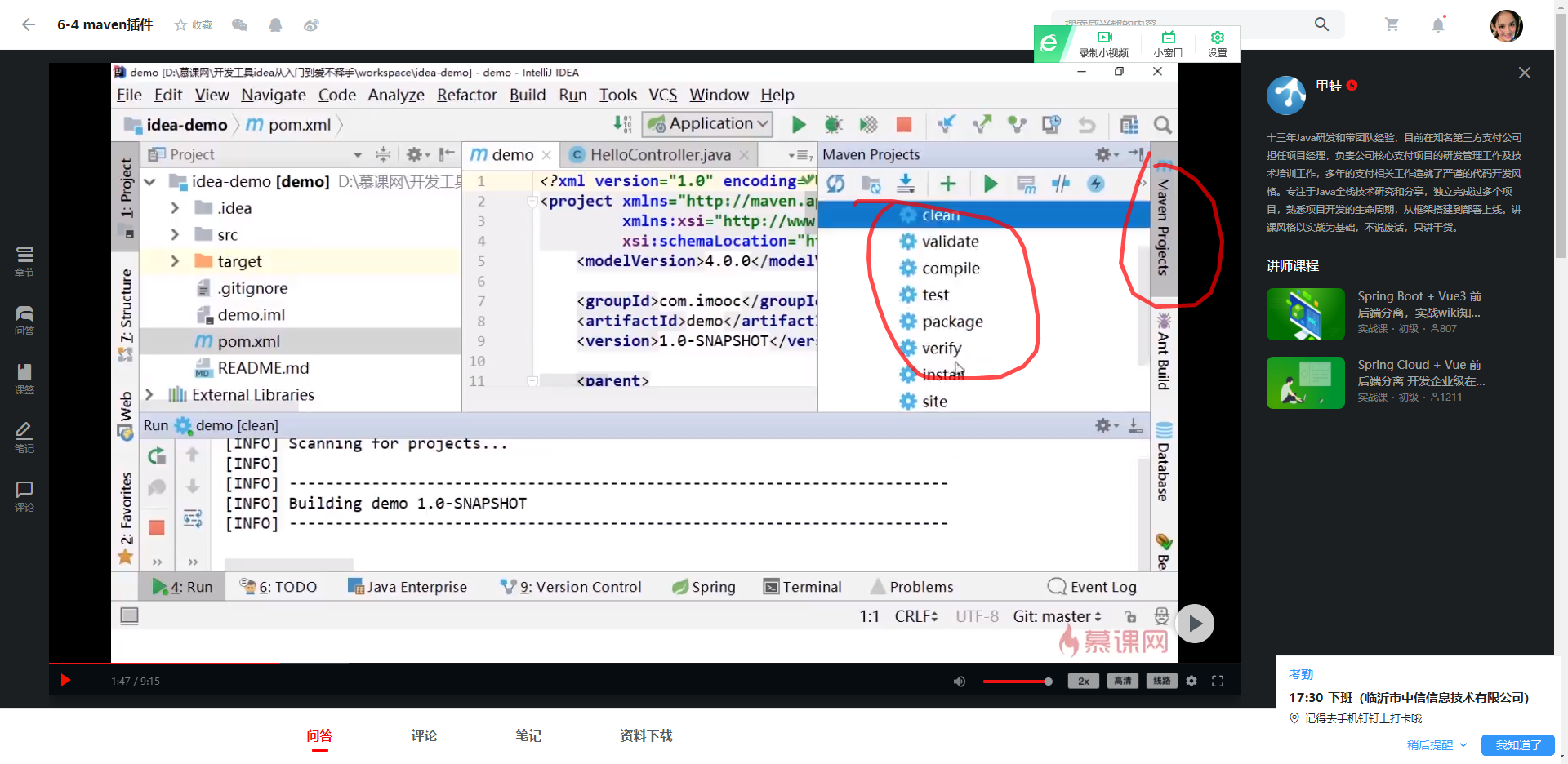Collapse all in the Project panel
Screen dimensions: 1568x764
382,154
